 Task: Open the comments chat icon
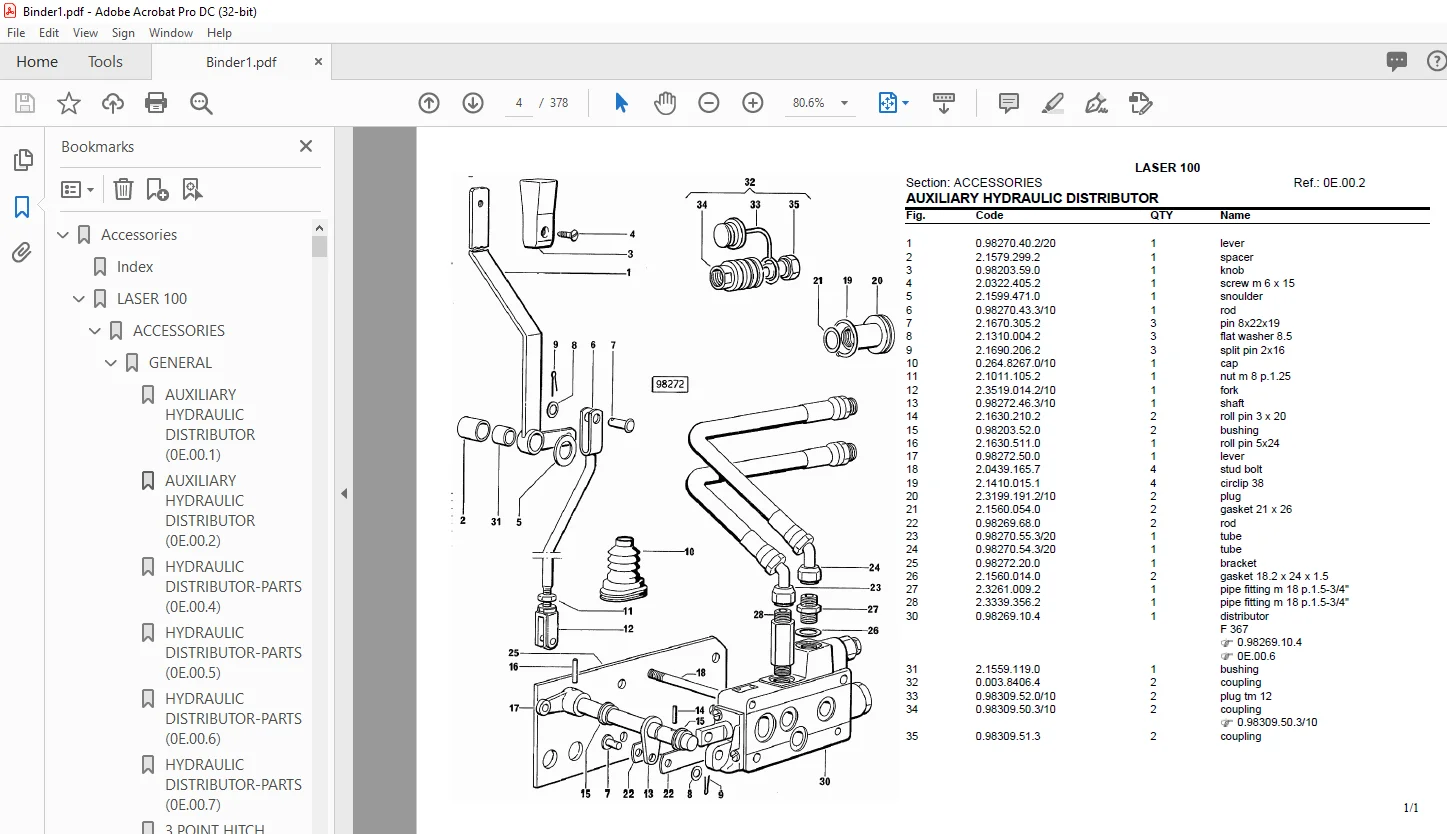point(1397,61)
